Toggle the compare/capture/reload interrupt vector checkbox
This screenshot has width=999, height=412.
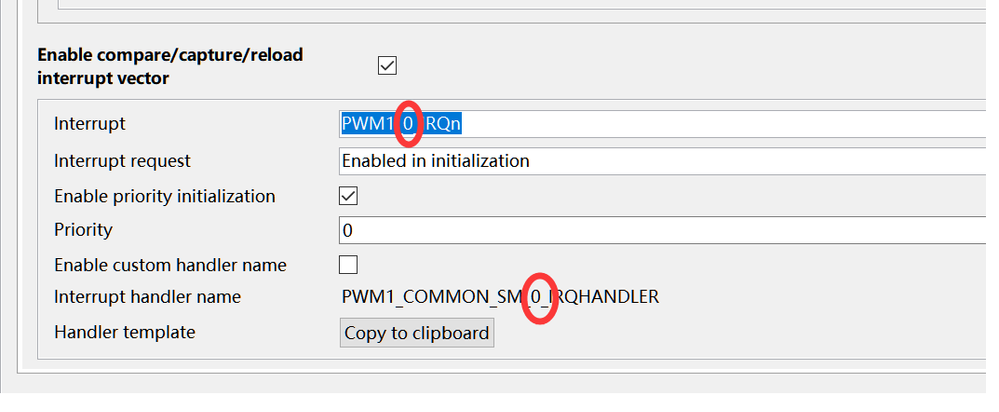[x=387, y=66]
